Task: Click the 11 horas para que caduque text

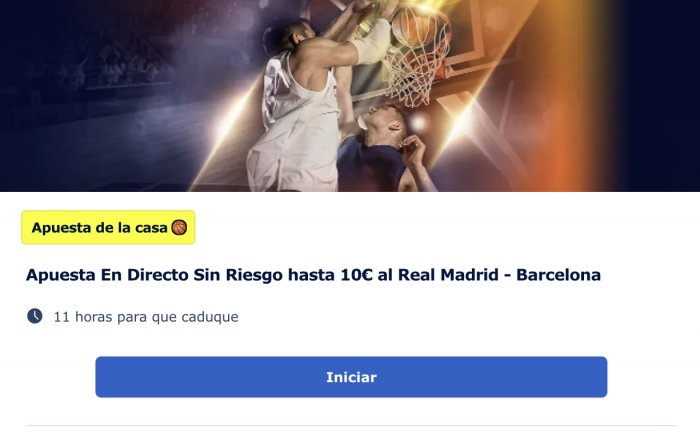Action: click(146, 316)
